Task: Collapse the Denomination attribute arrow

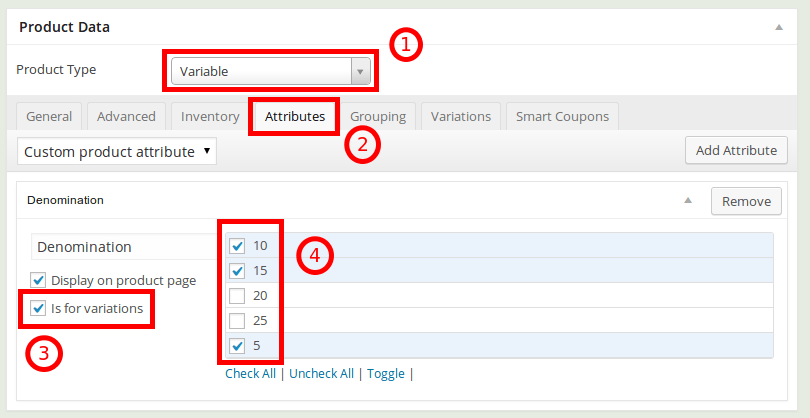Action: 687,201
